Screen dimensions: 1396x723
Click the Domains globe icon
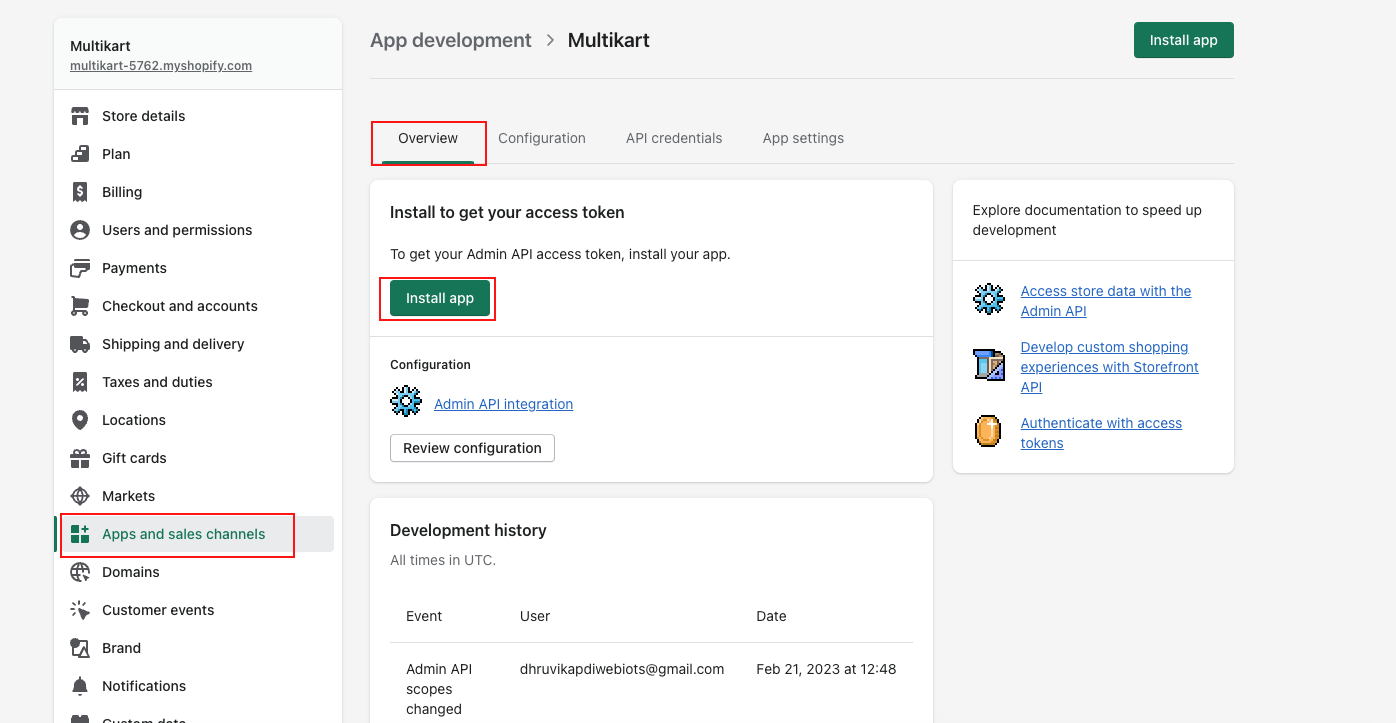click(80, 572)
